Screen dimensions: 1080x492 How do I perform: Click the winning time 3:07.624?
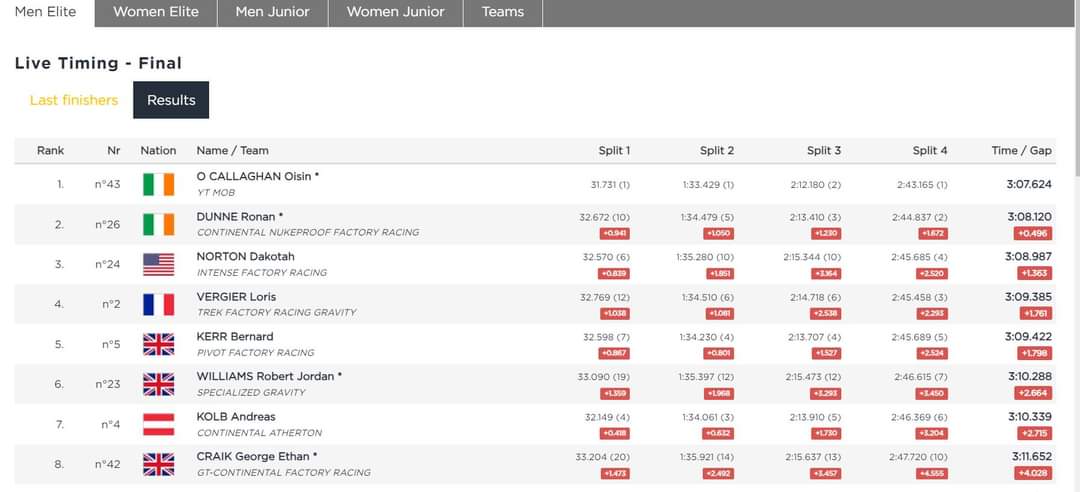coord(1030,184)
